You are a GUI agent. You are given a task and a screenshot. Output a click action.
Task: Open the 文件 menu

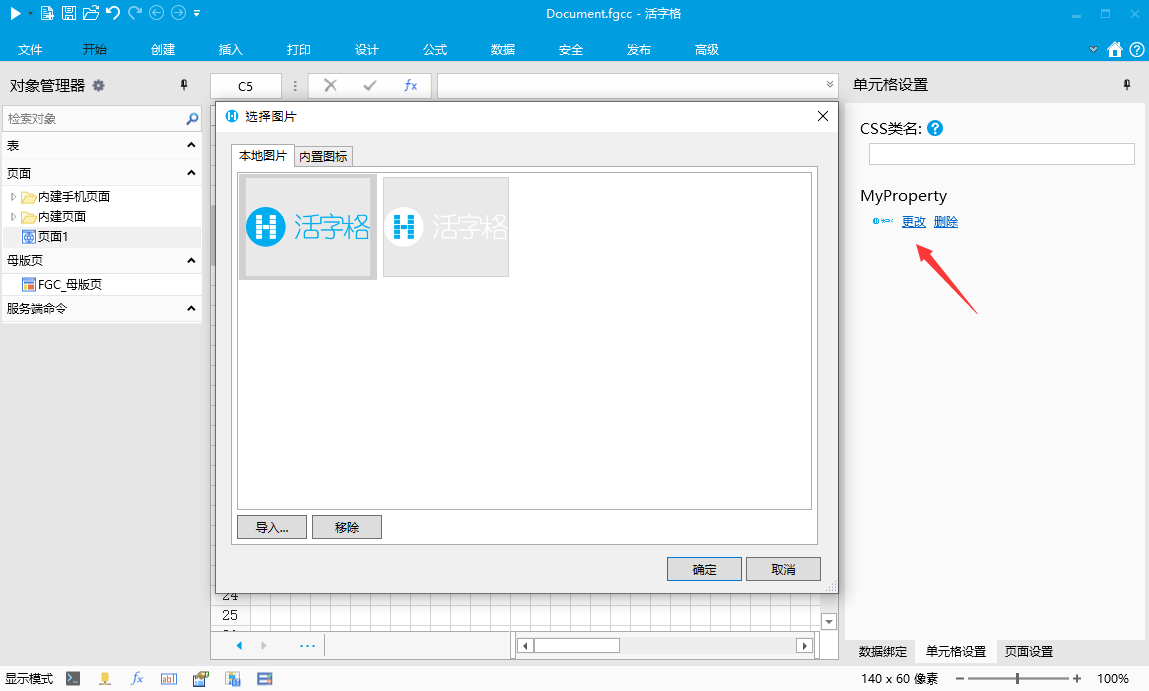(30, 49)
